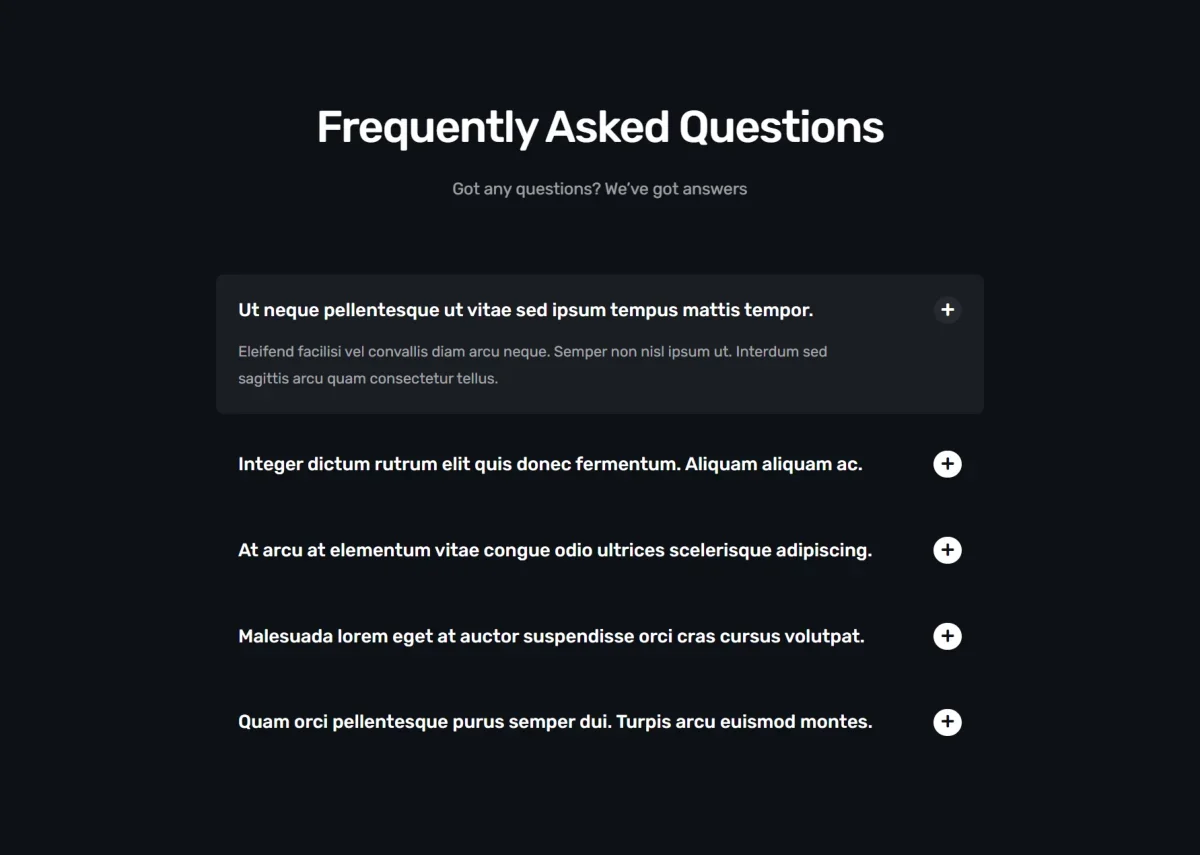Click the word 'Questions' in the main heading
Image resolution: width=1200 pixels, height=855 pixels.
tap(782, 128)
